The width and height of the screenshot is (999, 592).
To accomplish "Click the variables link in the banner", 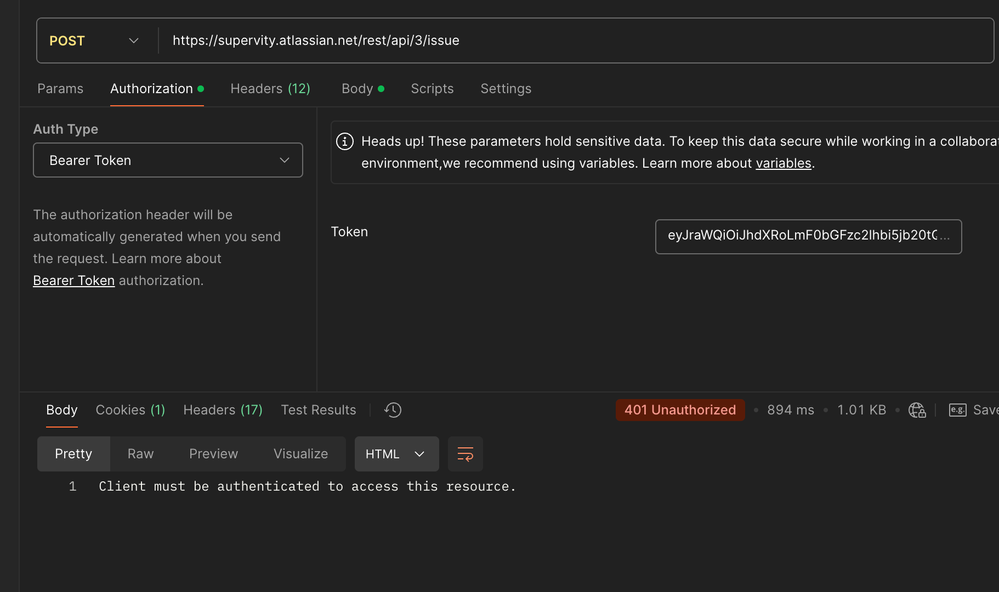I will (783, 163).
